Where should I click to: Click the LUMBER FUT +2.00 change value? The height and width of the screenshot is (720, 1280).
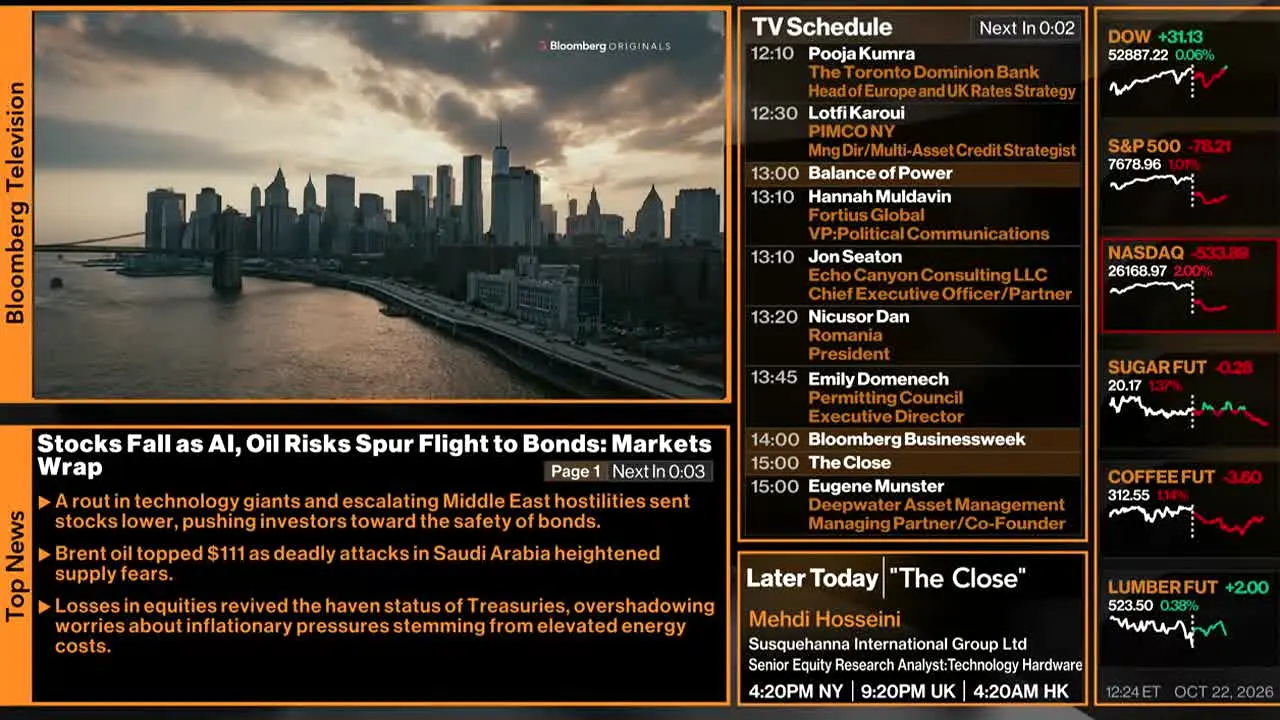[x=1246, y=587]
